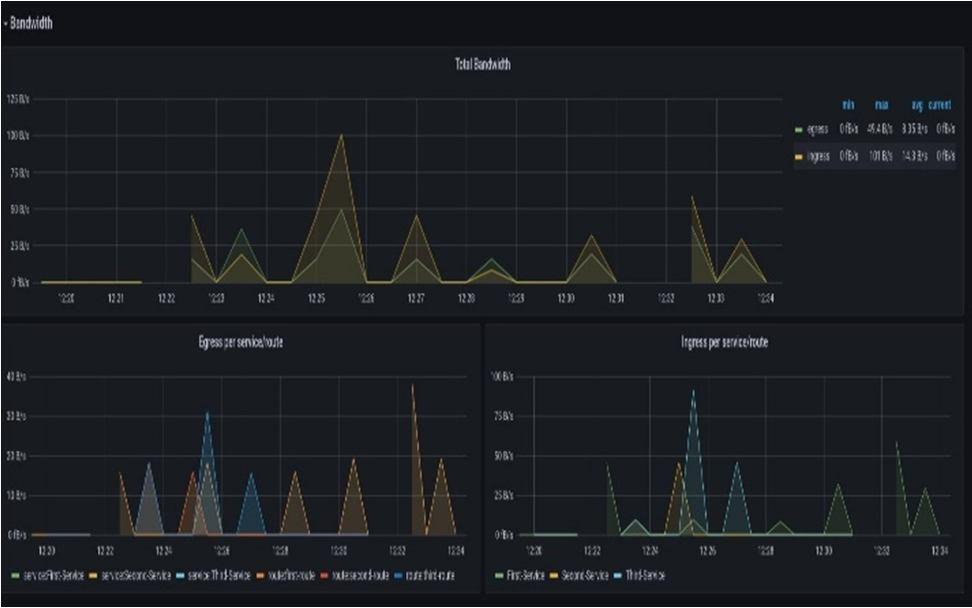Toggle service:First-Service in the egress legend
Viewport: 972px width, 608px height.
pyautogui.click(x=53, y=576)
